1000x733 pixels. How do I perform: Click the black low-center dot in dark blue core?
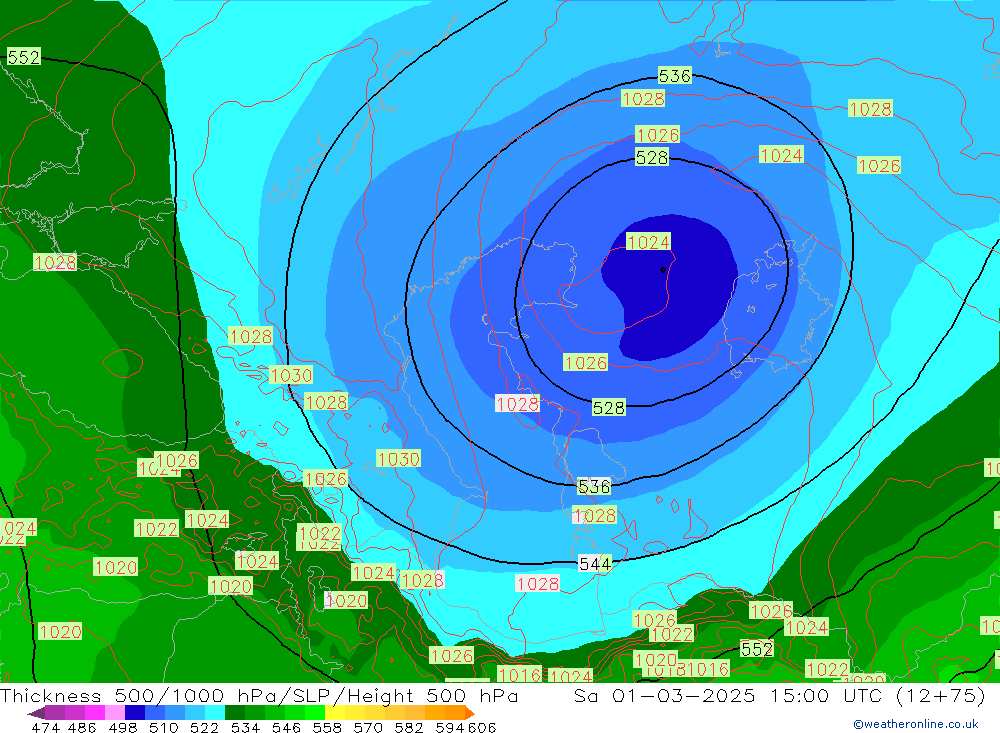pyautogui.click(x=663, y=270)
